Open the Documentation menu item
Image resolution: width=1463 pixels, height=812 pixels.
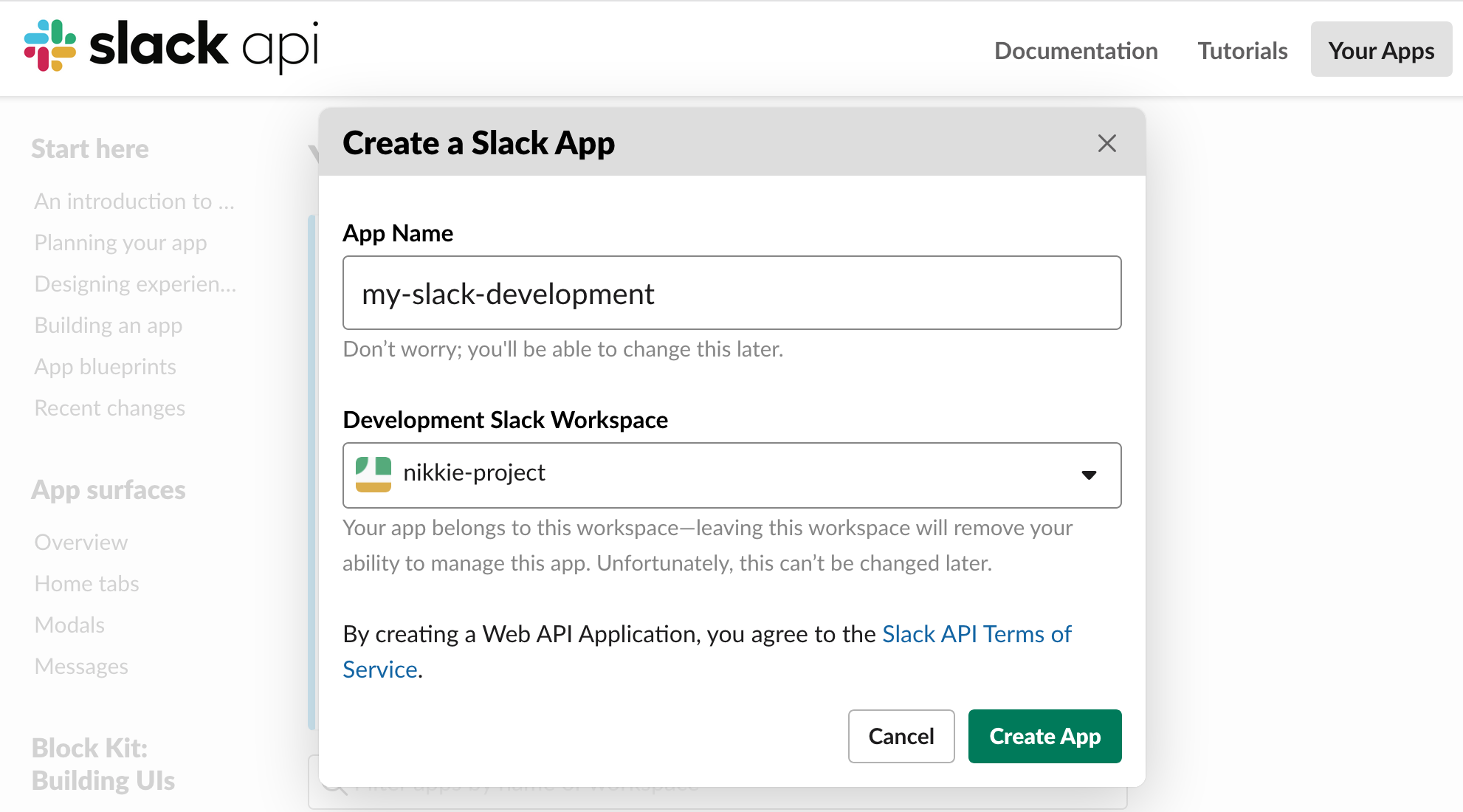tap(1075, 50)
